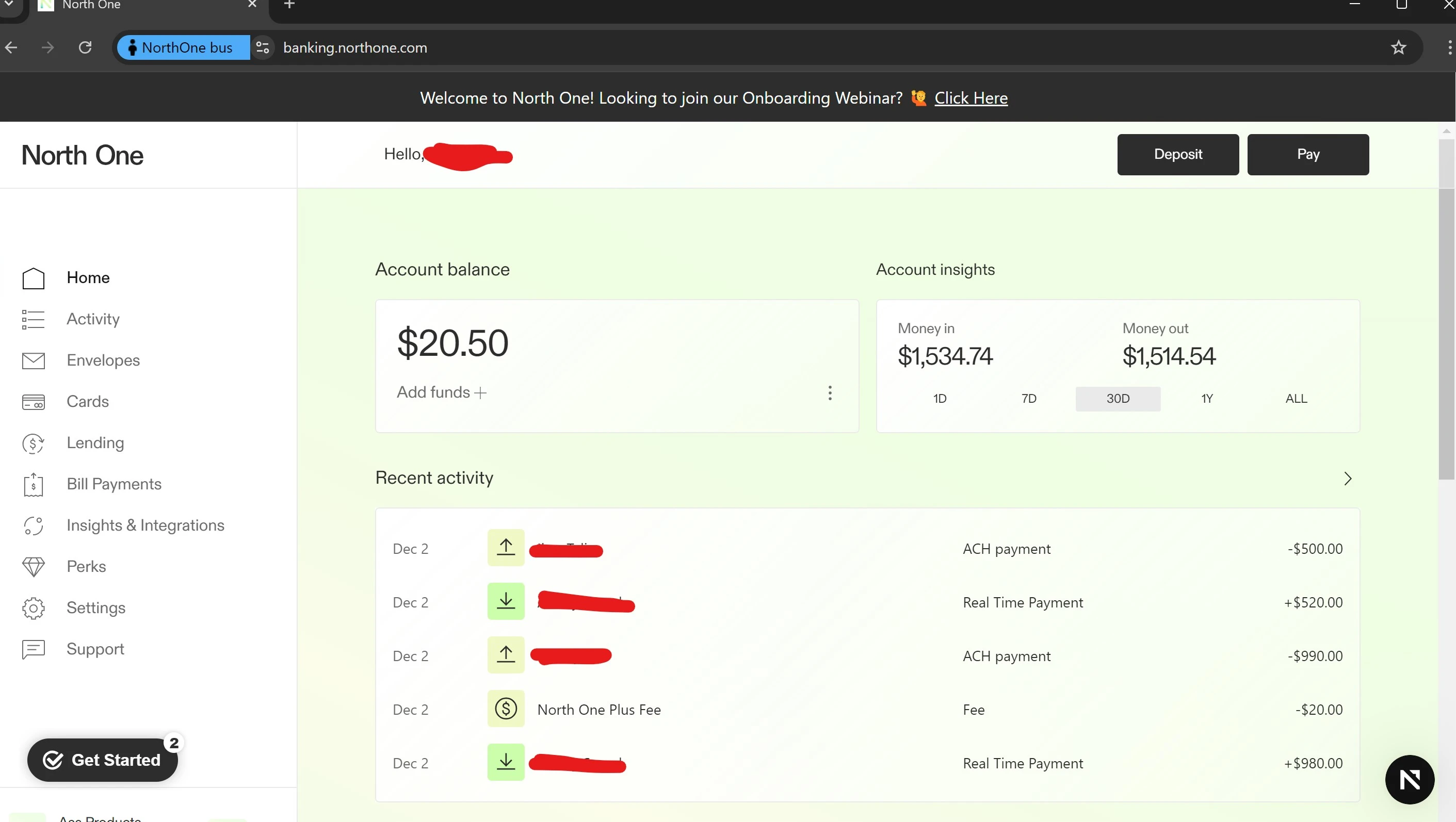Open the Settings menu item
Screen dimensions: 1456x822
[96, 608]
